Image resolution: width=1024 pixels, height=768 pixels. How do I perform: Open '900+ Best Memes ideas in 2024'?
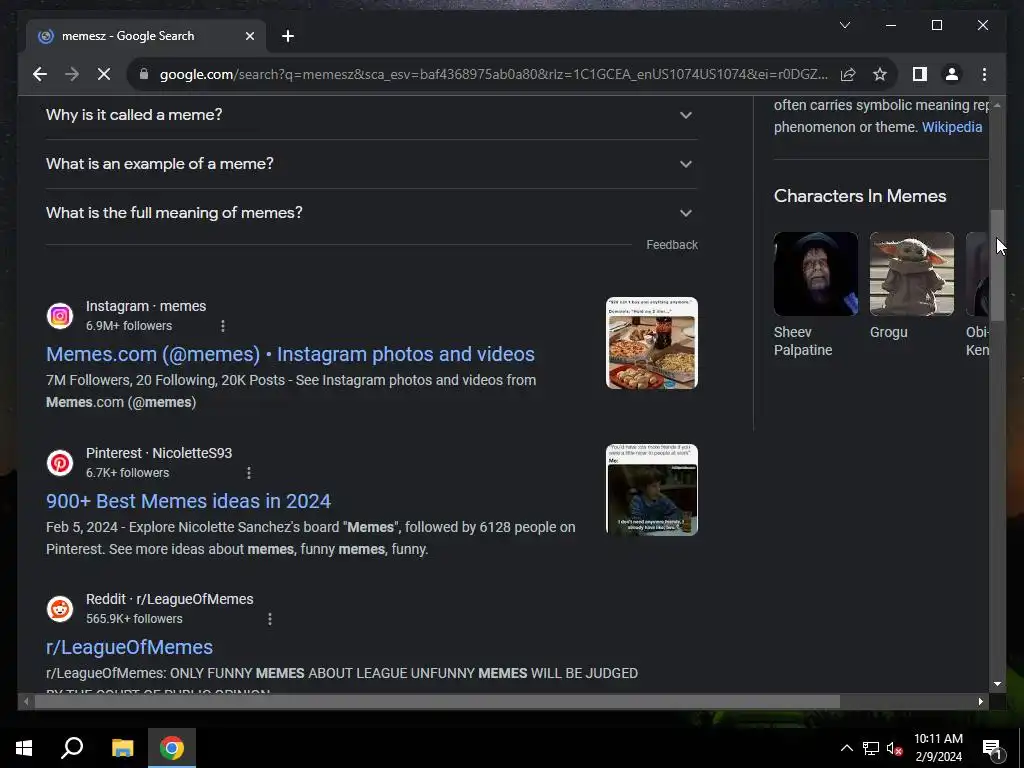point(188,501)
